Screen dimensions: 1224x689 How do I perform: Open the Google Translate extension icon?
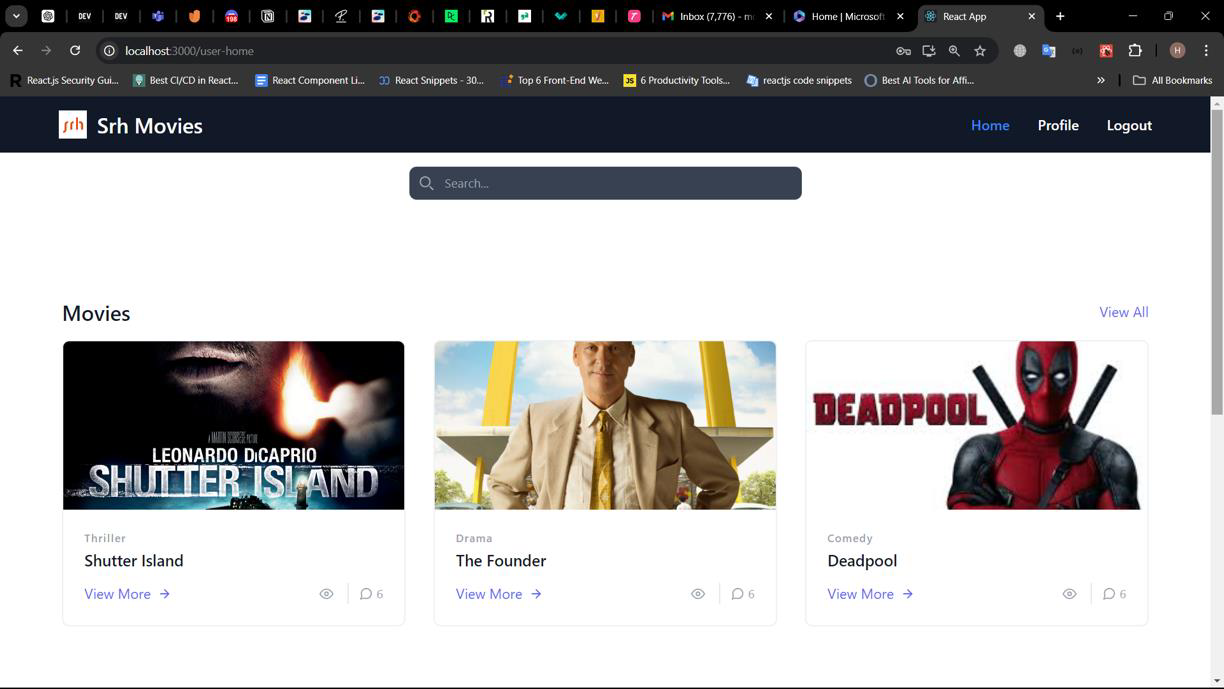point(1048,51)
